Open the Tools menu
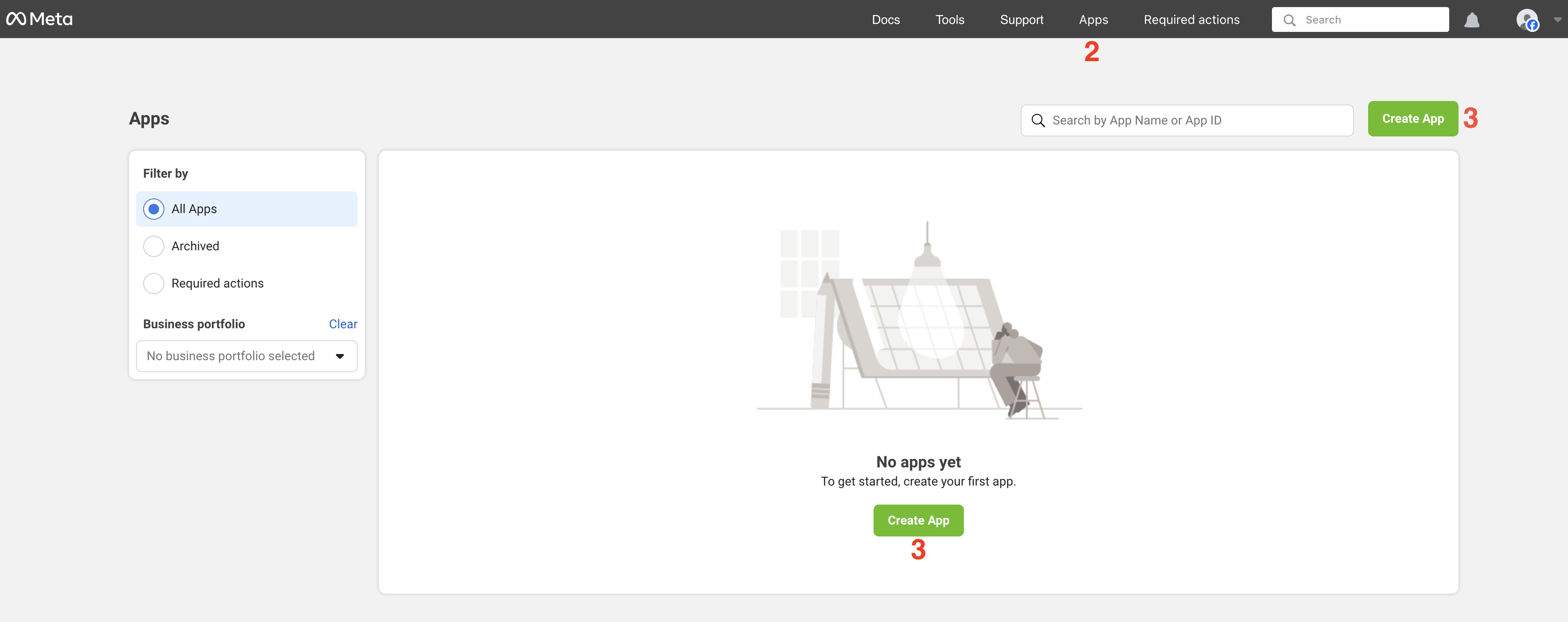The image size is (1568, 622). [x=950, y=19]
